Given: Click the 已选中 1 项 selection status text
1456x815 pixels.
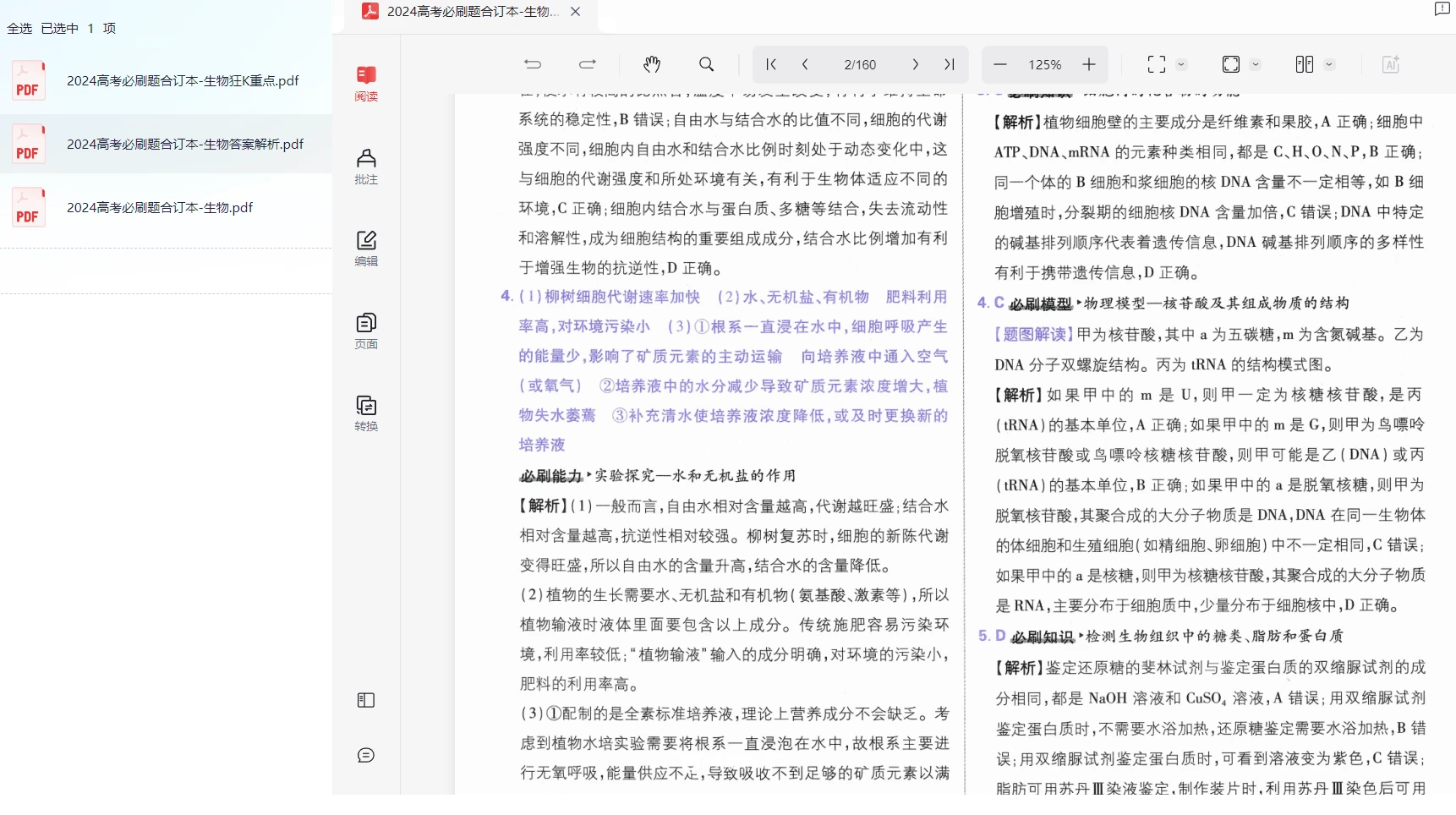Looking at the screenshot, I should 79,28.
